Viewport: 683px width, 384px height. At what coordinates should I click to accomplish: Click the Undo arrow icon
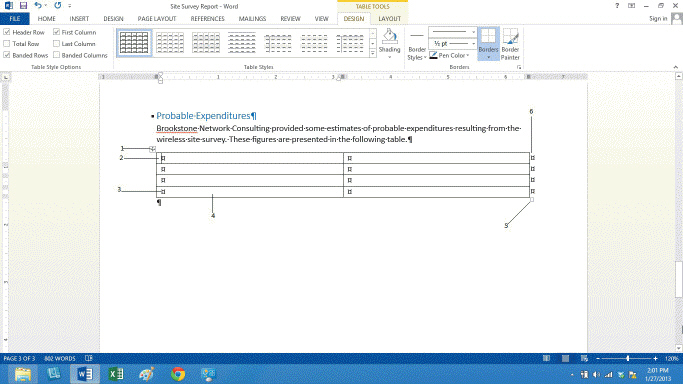point(38,6)
